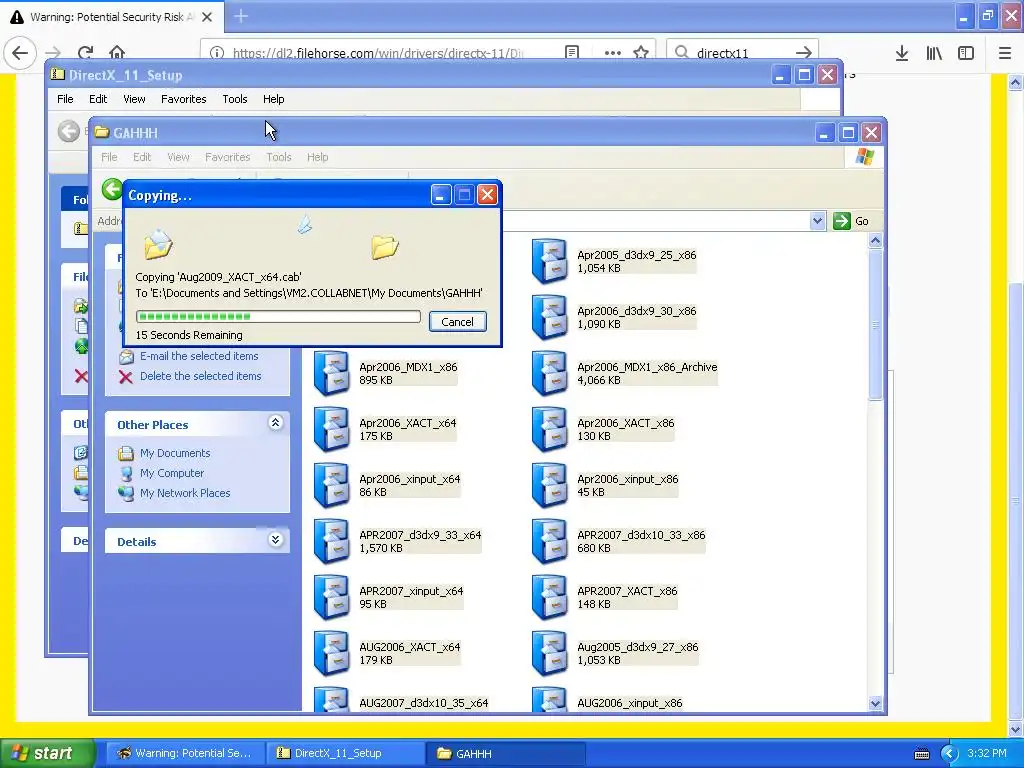Switch to DirectX_11_Setup taskbar button
The width and height of the screenshot is (1024, 768).
tap(343, 754)
